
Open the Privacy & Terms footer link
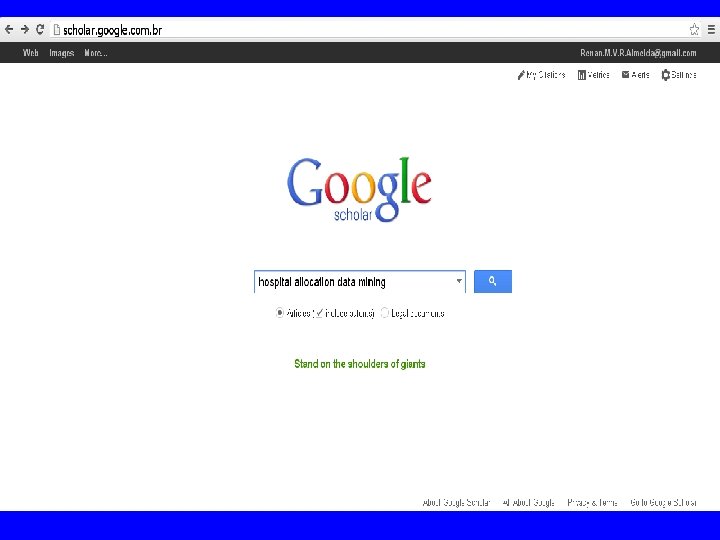click(592, 502)
